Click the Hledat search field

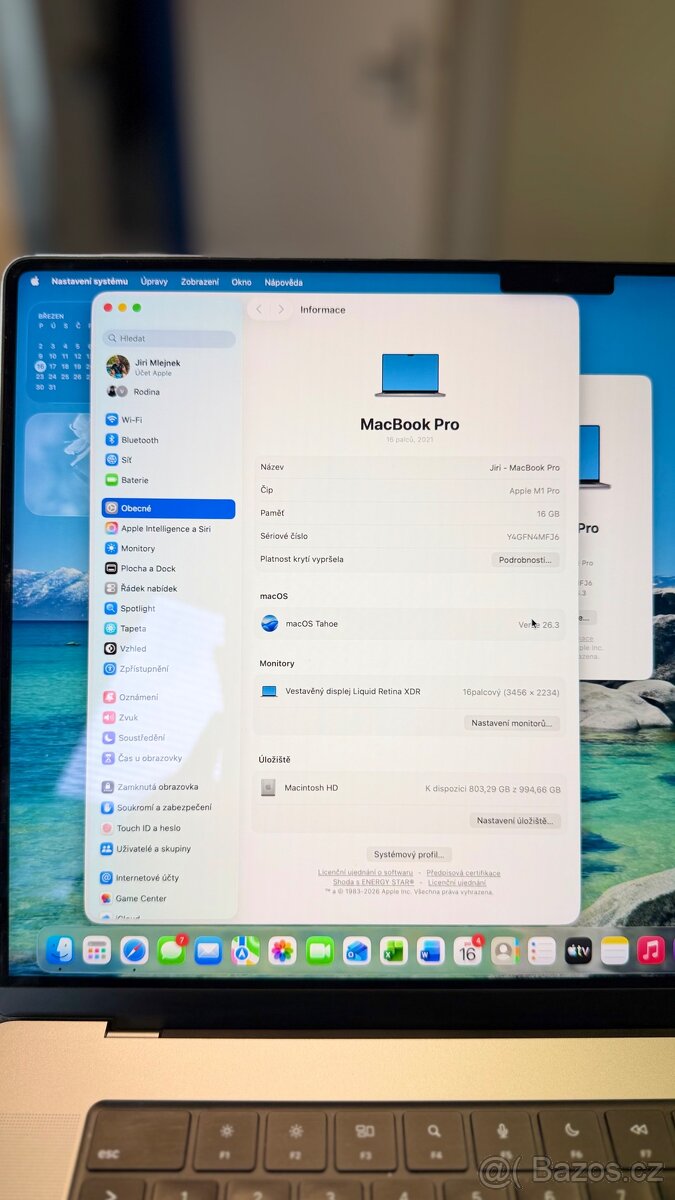coord(170,338)
